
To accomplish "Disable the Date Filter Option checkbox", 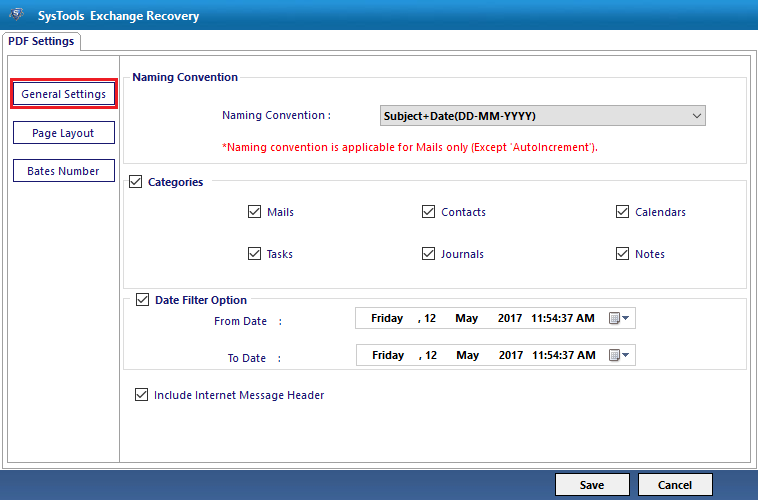I will (x=142, y=300).
